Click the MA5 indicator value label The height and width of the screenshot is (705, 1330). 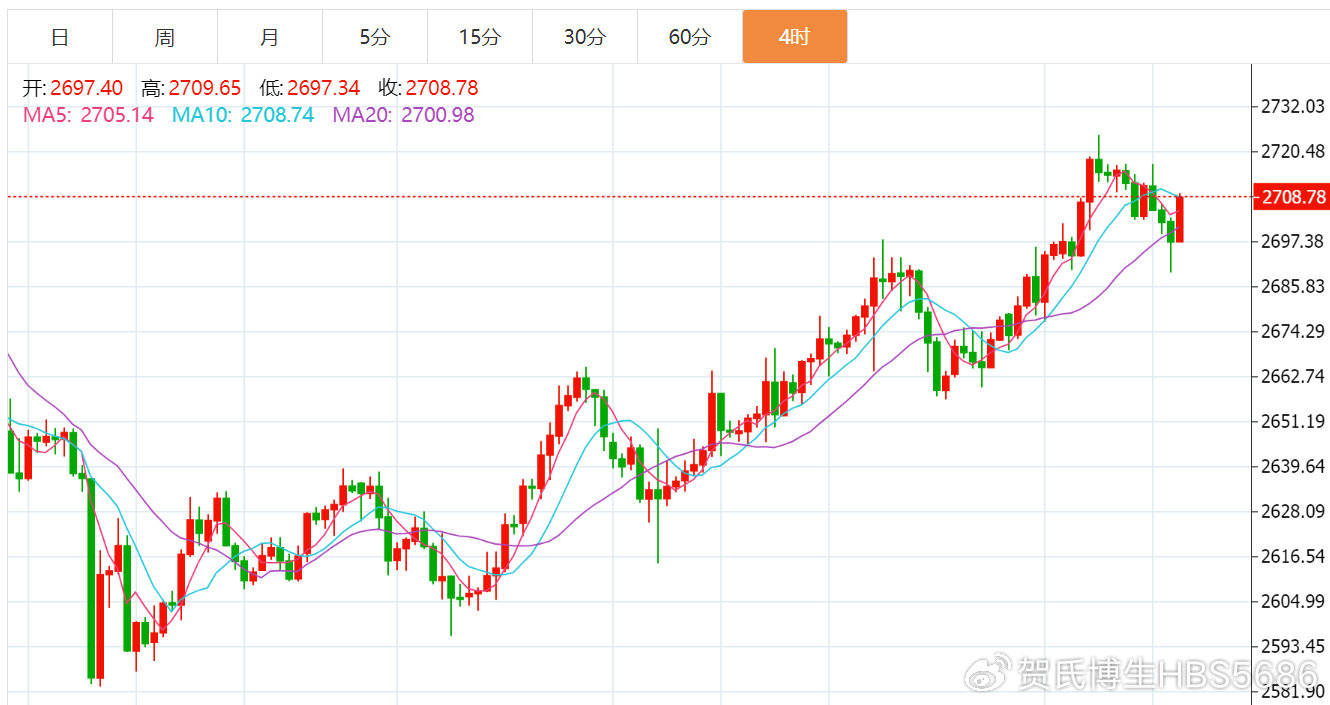click(x=88, y=115)
